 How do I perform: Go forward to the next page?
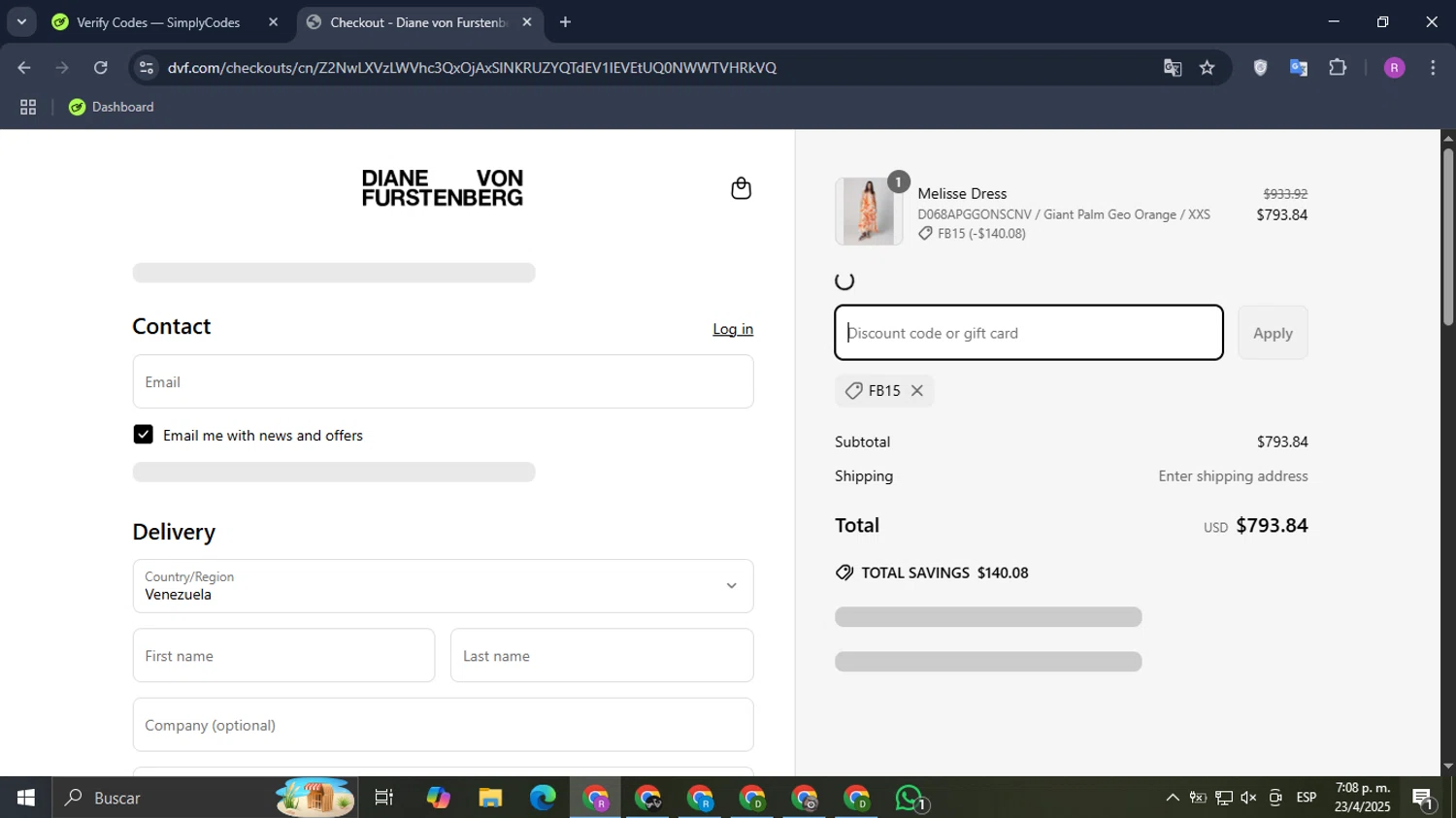pyautogui.click(x=62, y=68)
